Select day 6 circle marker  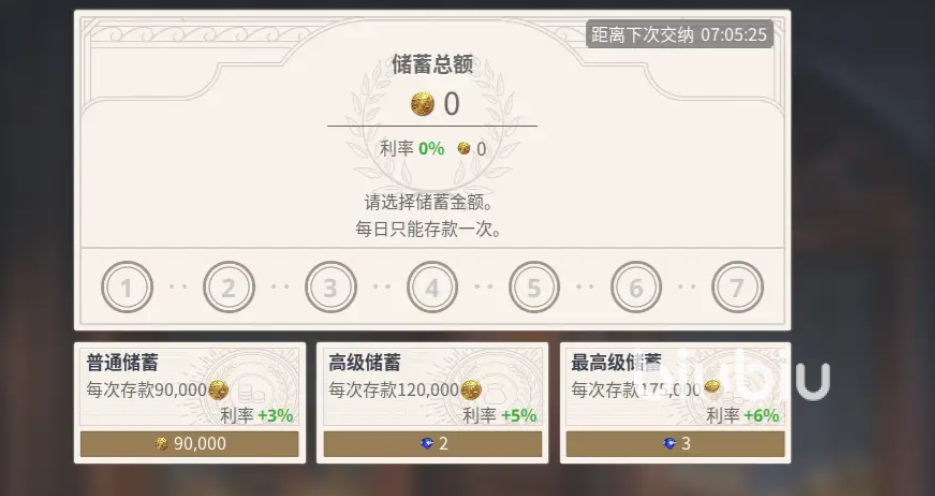tap(636, 287)
